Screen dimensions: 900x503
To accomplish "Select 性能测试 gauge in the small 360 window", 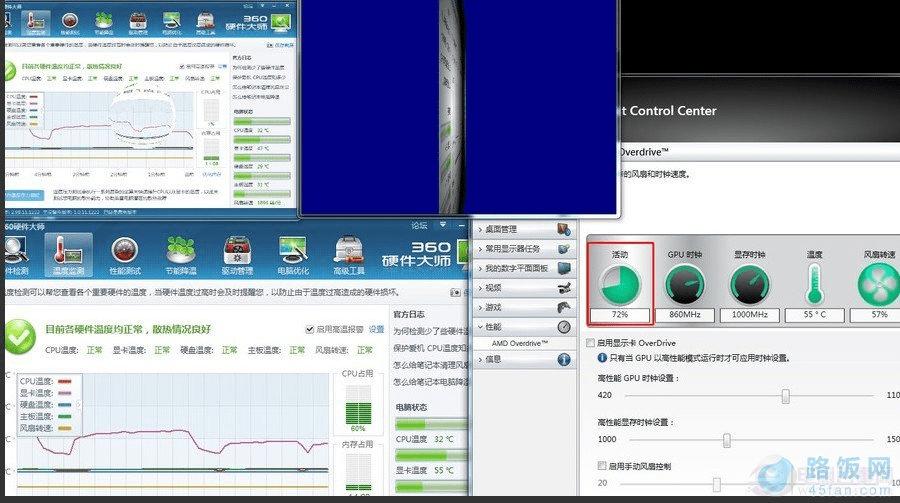I will 69,22.
